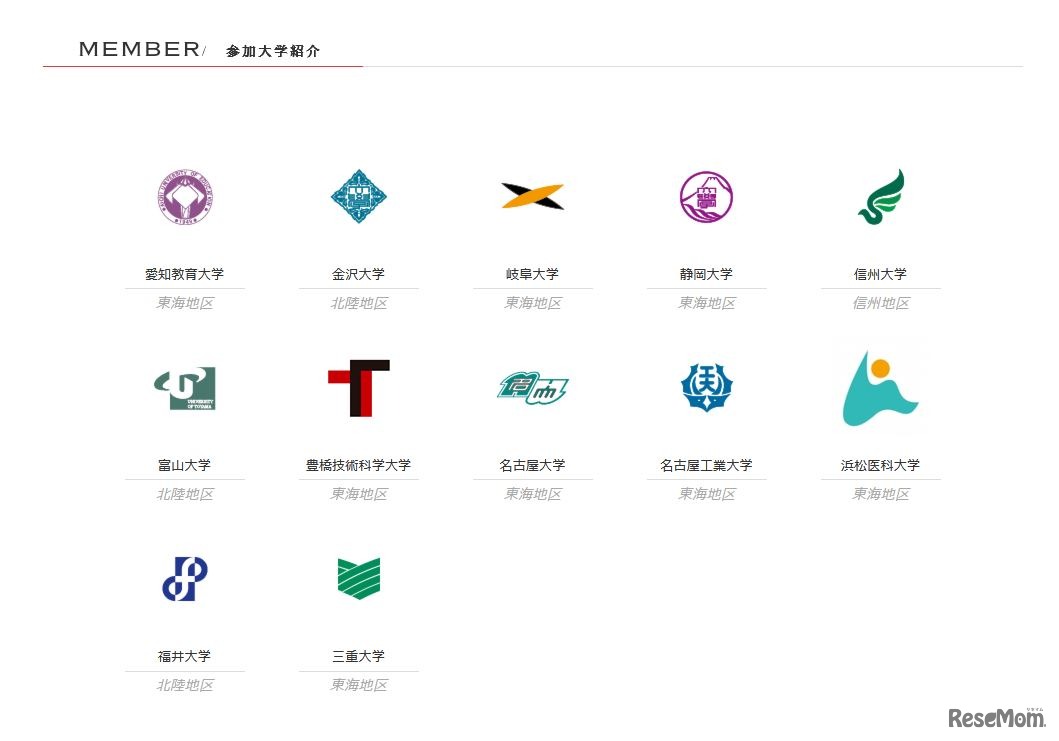Select the 浜松医科大学 link
The height and width of the screenshot is (741, 1059).
coord(880,464)
